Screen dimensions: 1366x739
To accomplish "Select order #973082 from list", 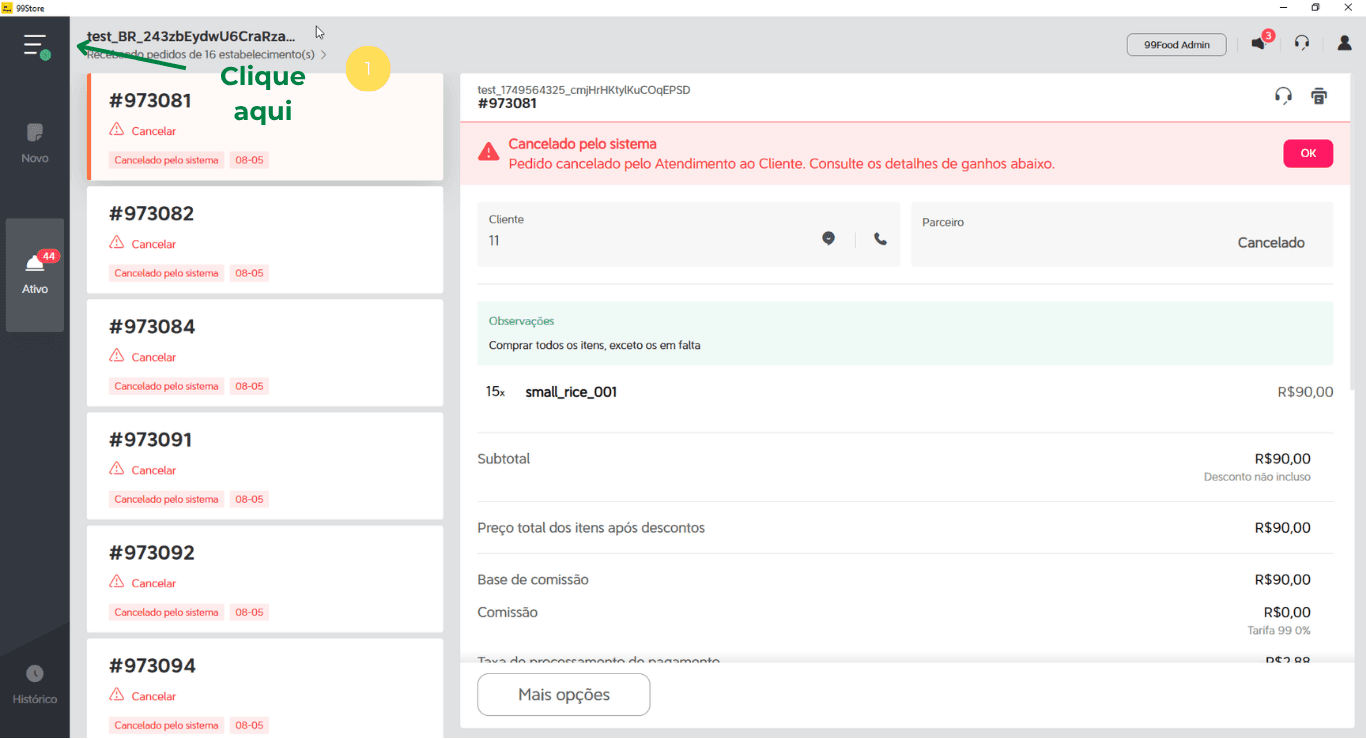I will 264,240.
